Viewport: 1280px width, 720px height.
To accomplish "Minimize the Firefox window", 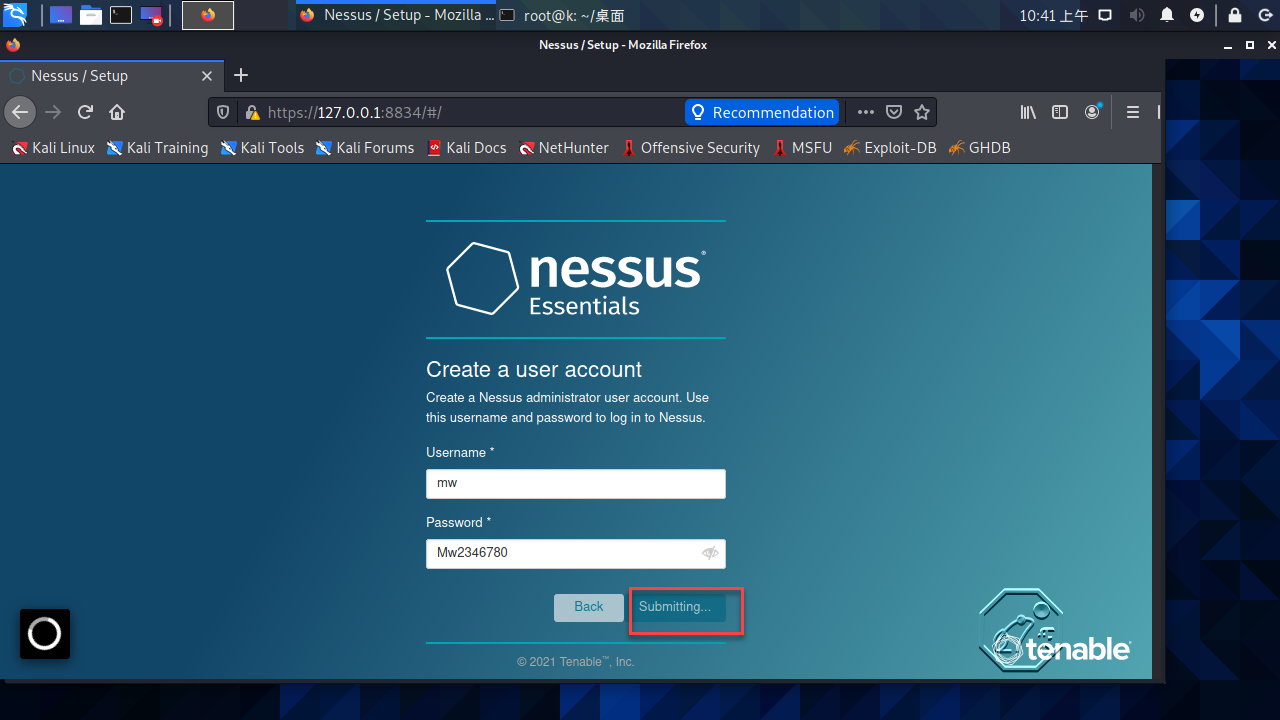I will 1230,45.
